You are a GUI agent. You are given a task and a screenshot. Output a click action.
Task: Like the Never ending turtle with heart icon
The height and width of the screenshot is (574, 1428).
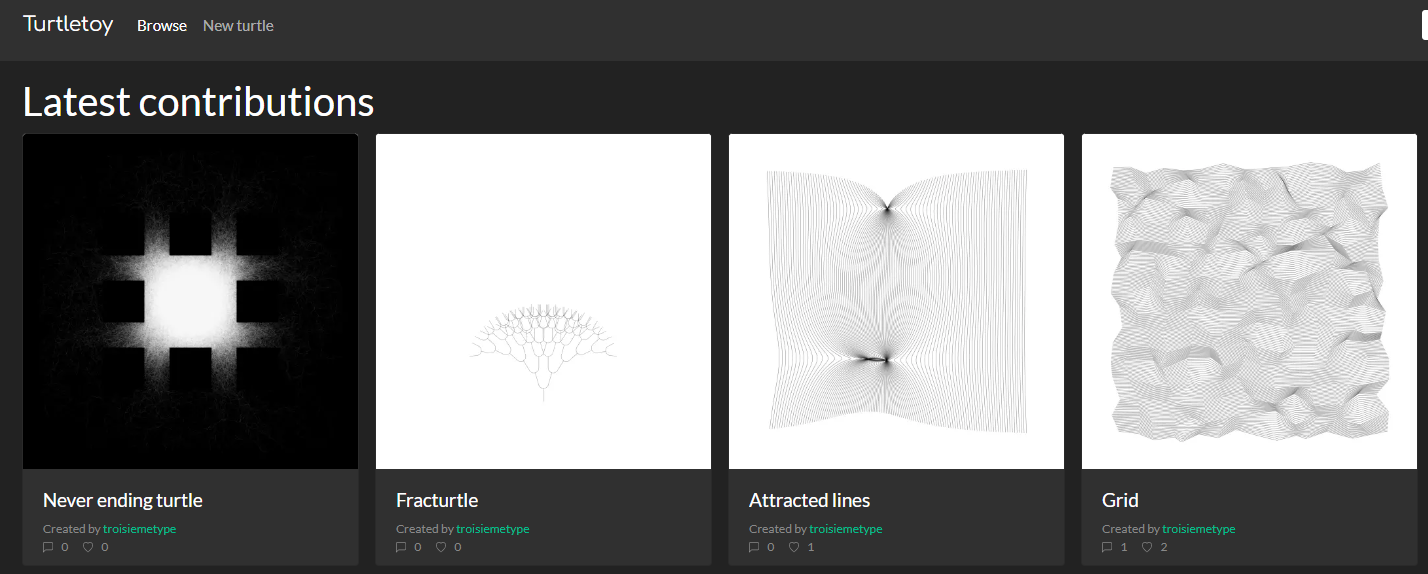point(88,547)
